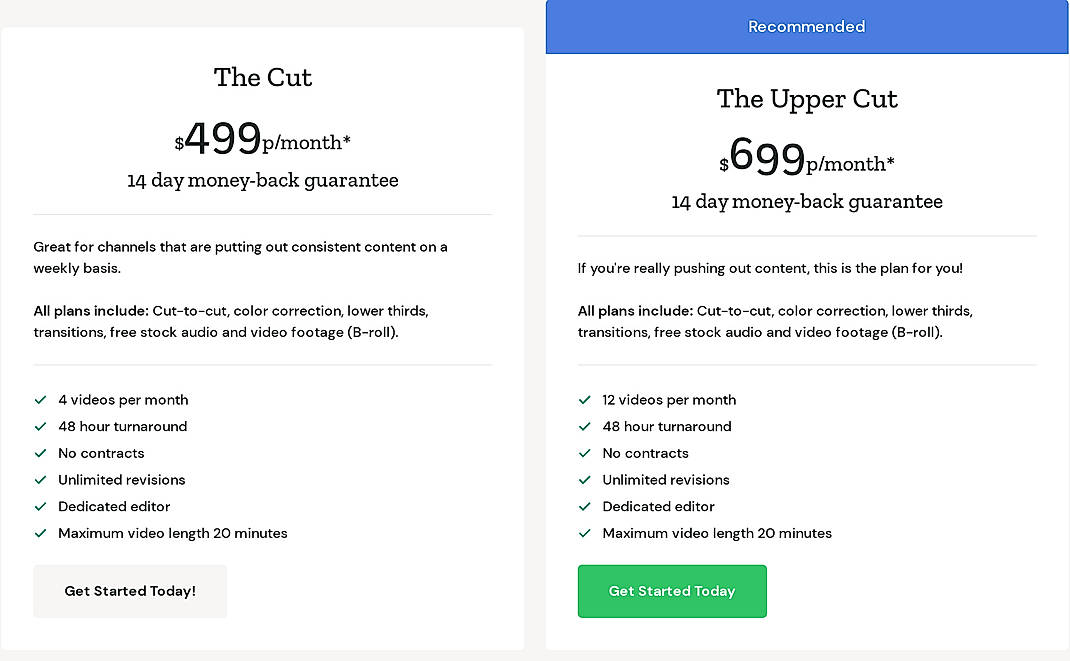Click the checkmark beside 12 videos per month
The image size is (1070, 661).
pos(584,400)
